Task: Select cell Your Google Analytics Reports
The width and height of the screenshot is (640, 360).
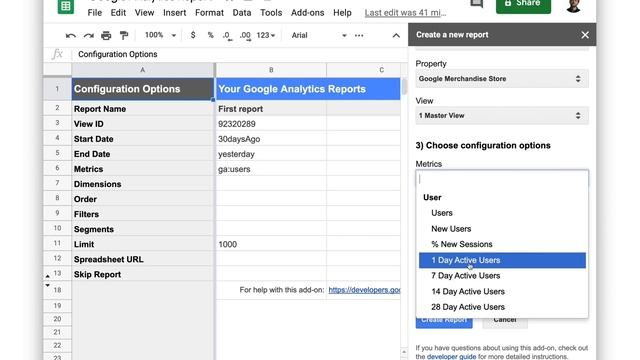Action: click(308, 89)
